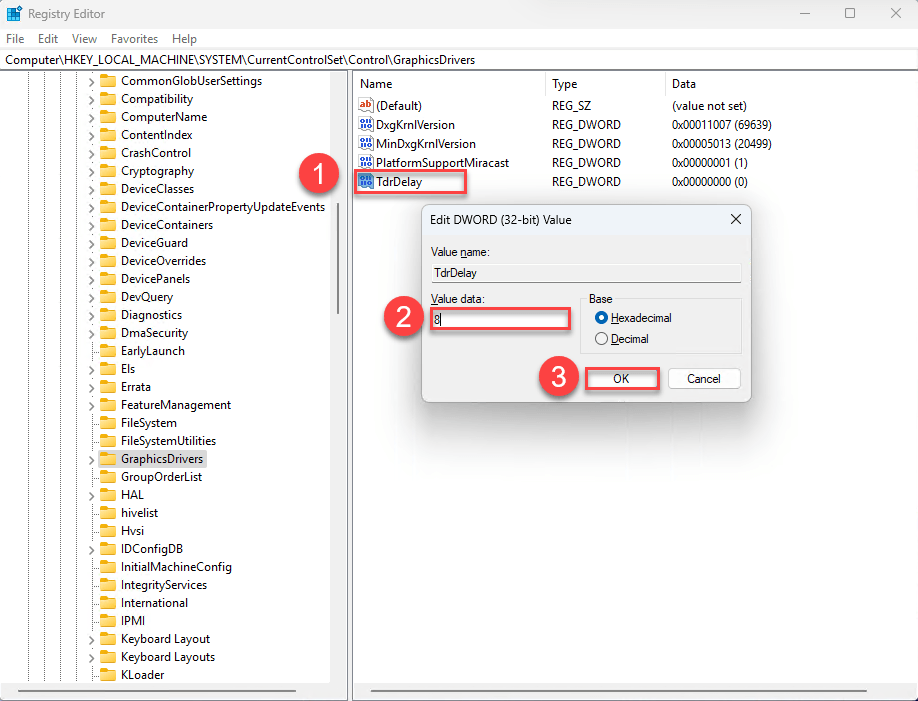Open the Edit menu
This screenshot has width=918, height=701.
click(x=48, y=39)
